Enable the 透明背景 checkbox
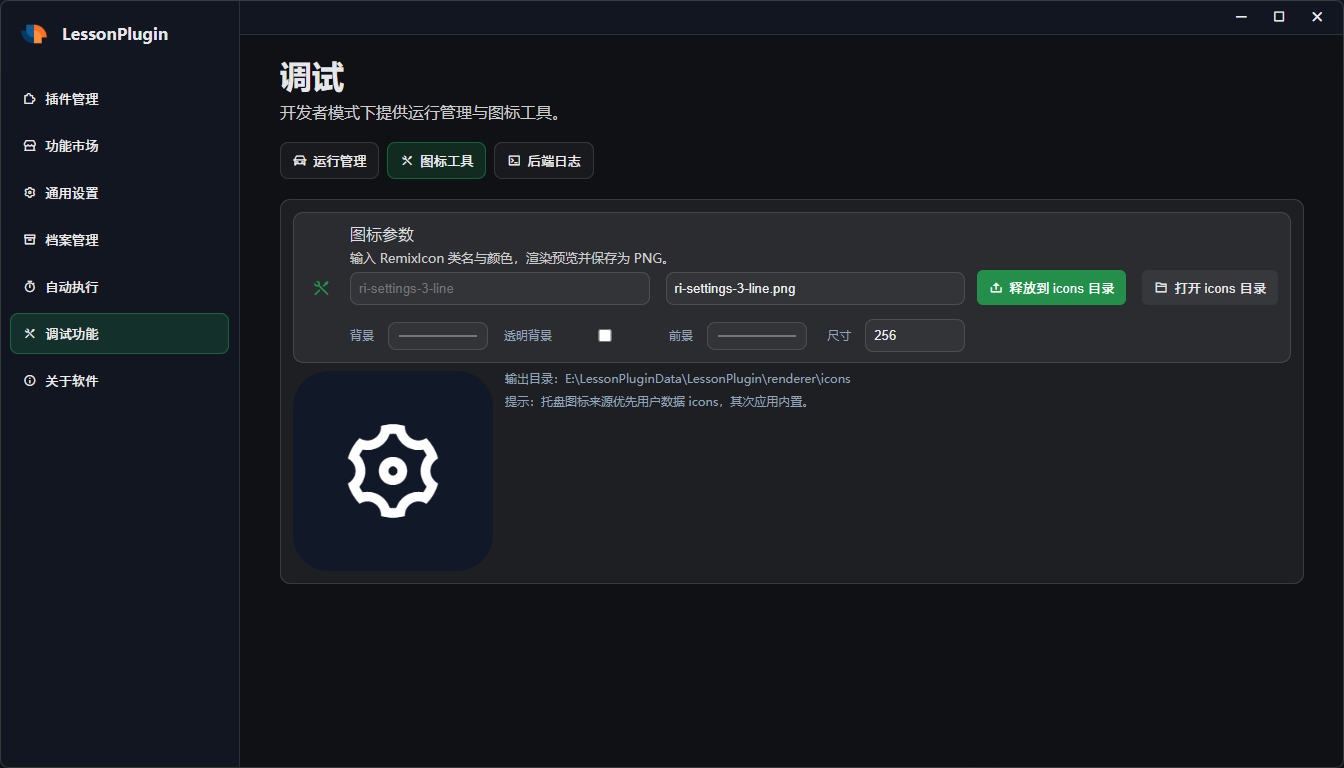 click(605, 336)
